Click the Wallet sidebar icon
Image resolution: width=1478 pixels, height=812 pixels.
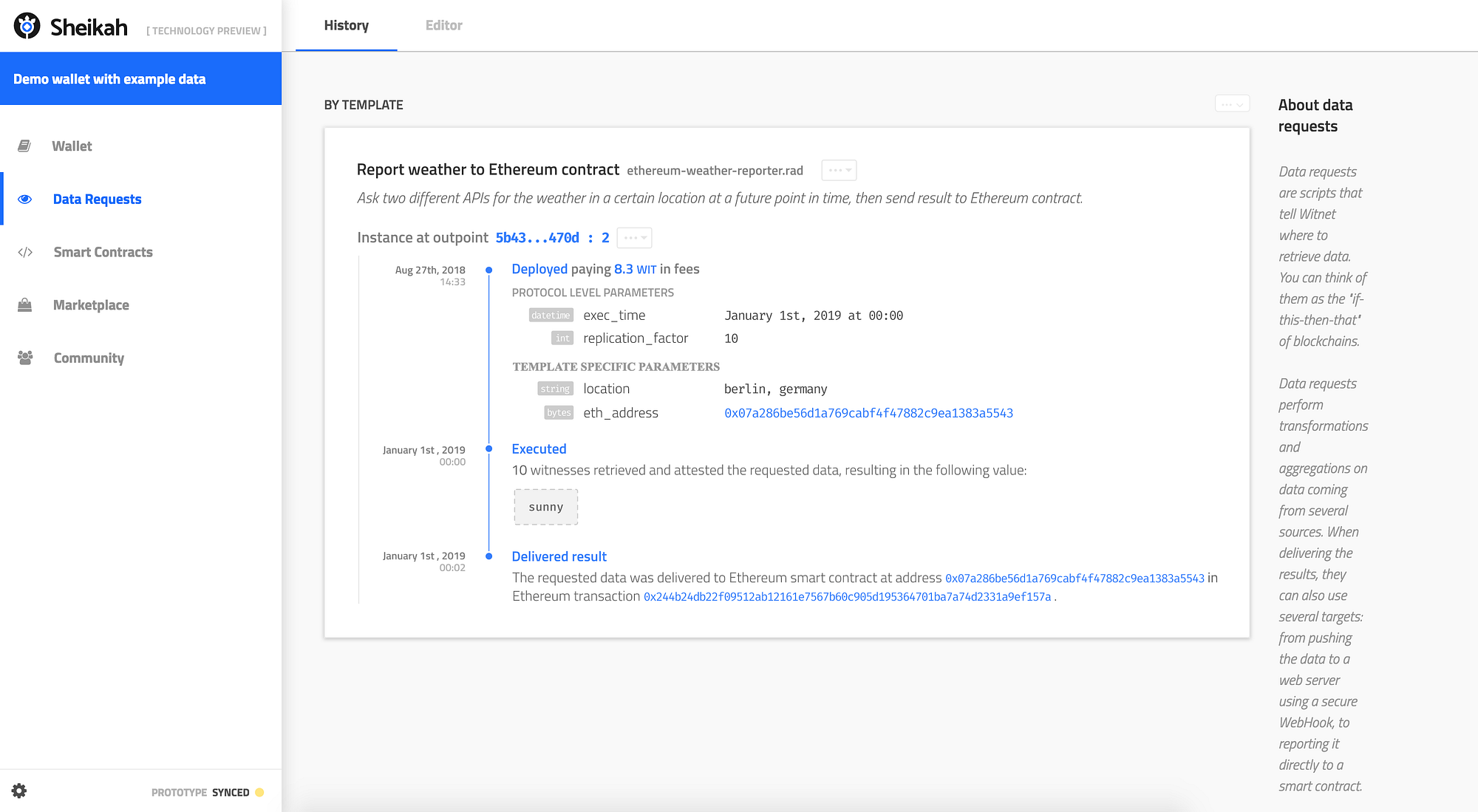point(24,146)
